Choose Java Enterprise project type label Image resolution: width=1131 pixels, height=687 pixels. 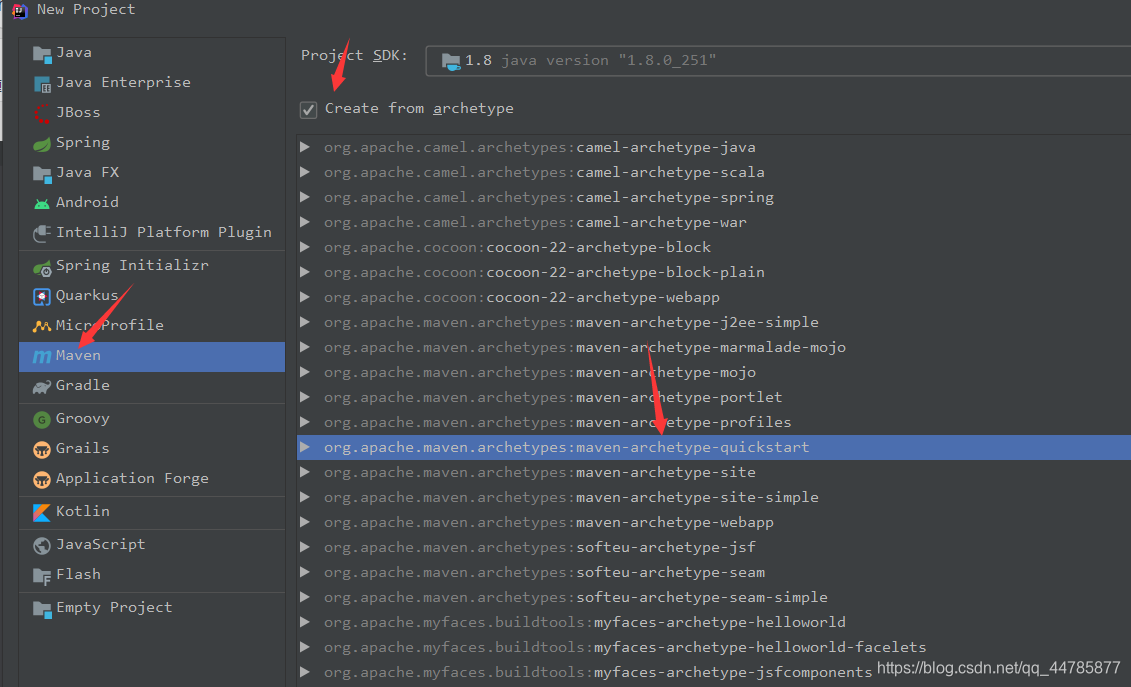pyautogui.click(x=123, y=82)
